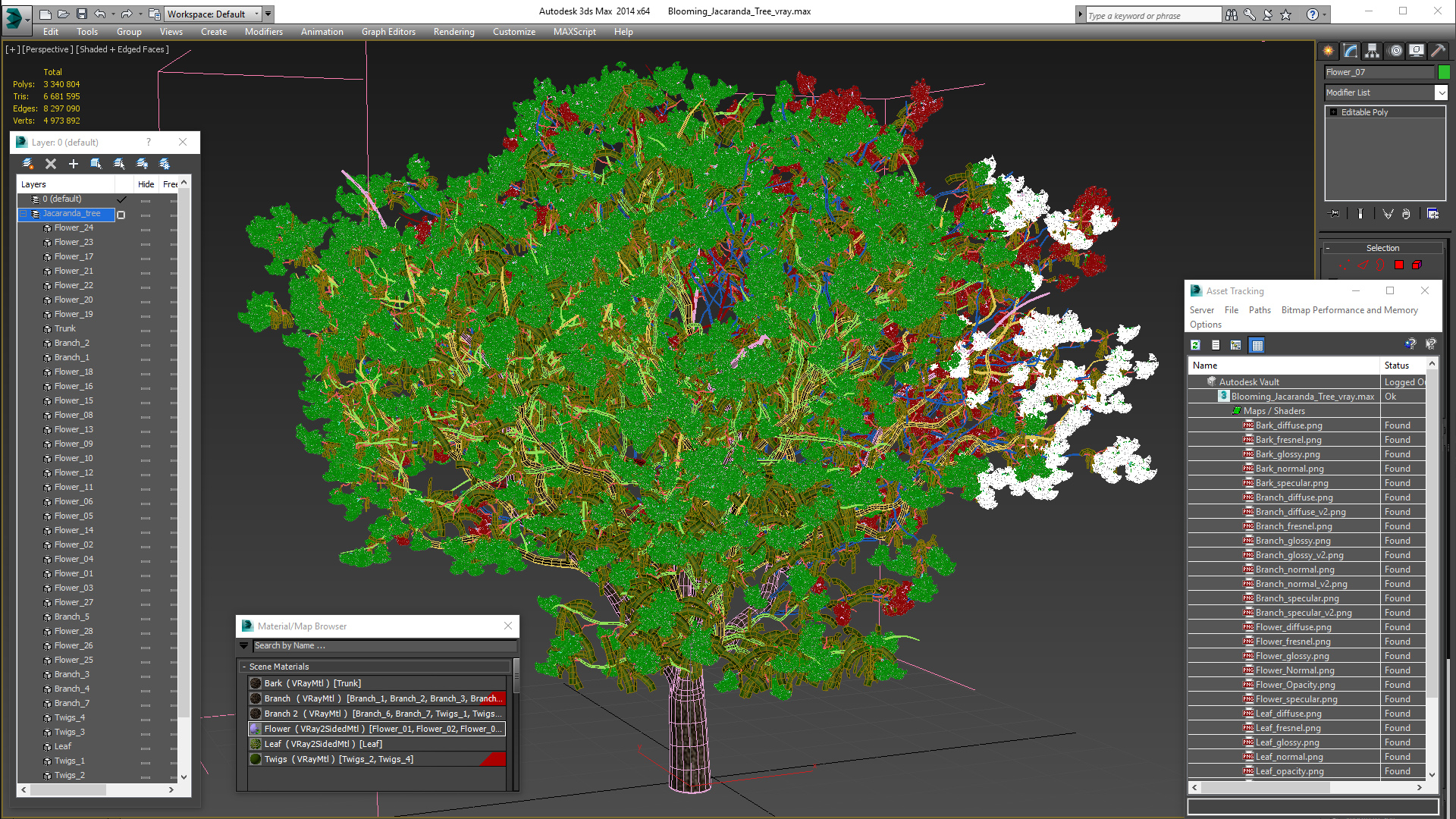Select Polygon sub-object level icon
1456x819 pixels.
[x=1399, y=265]
